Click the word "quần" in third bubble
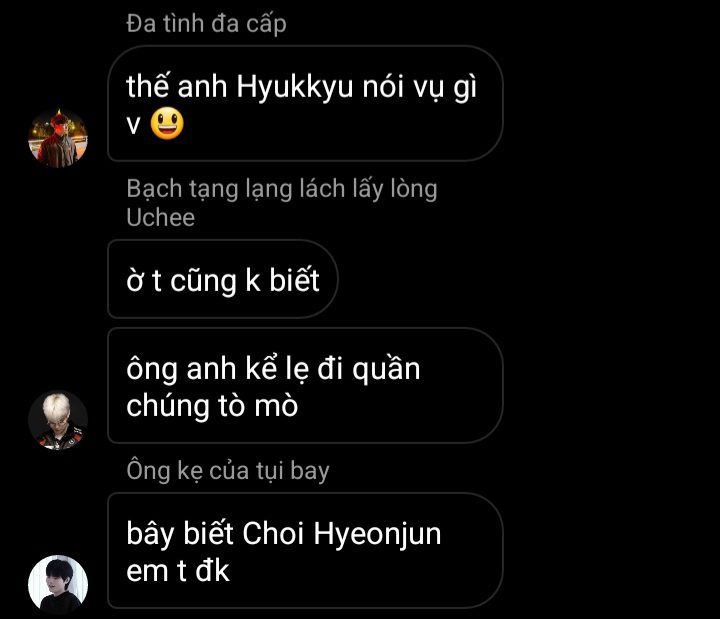 [386, 370]
